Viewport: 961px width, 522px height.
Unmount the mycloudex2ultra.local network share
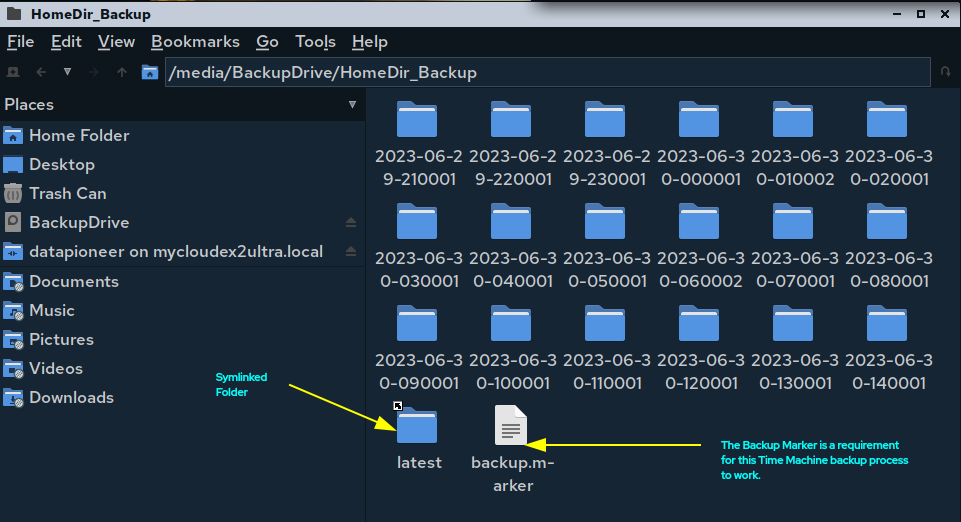pyautogui.click(x=351, y=251)
